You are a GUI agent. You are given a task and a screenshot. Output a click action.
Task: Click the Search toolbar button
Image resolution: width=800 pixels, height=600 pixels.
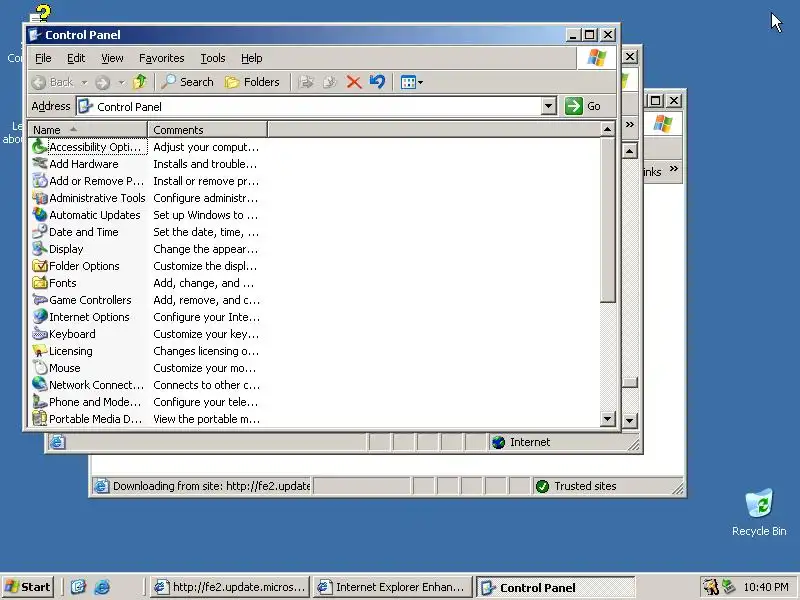187,82
